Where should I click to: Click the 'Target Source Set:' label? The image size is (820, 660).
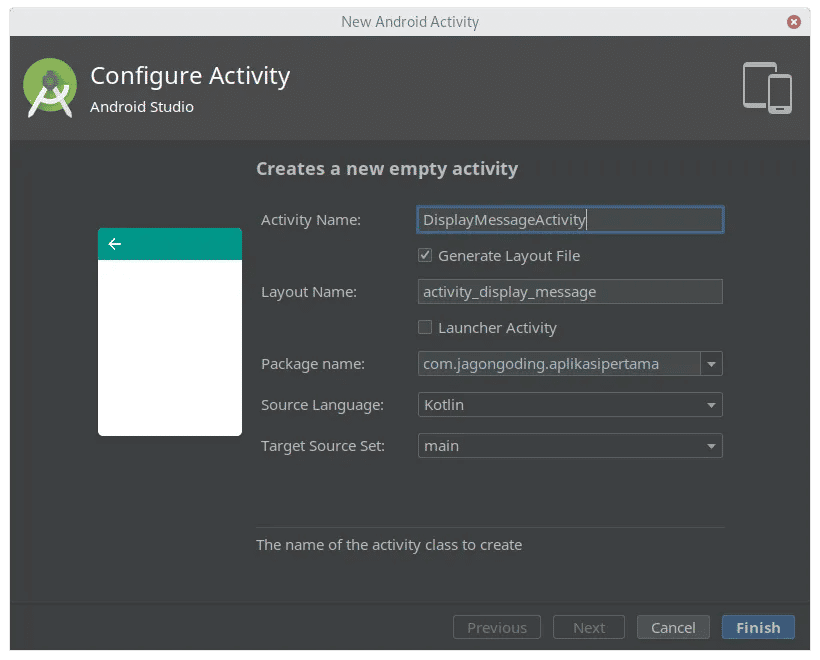323,446
